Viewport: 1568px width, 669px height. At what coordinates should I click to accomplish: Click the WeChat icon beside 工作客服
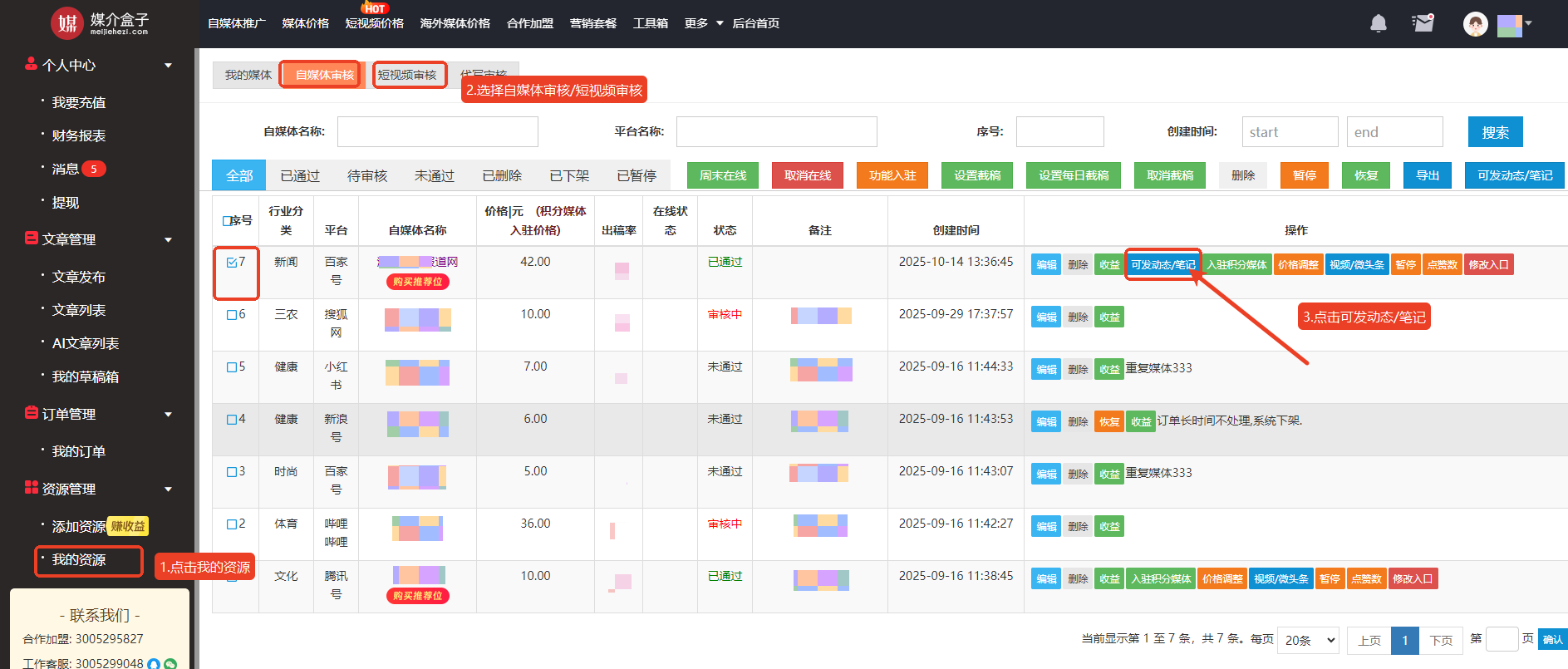pyautogui.click(x=170, y=663)
